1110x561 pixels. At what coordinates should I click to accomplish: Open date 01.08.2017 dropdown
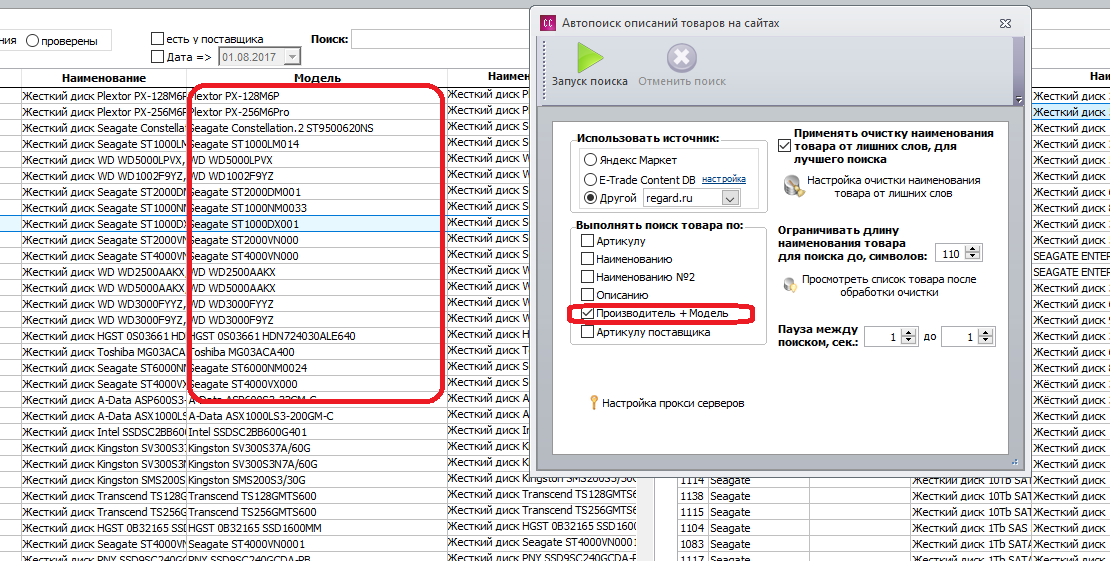tap(292, 57)
